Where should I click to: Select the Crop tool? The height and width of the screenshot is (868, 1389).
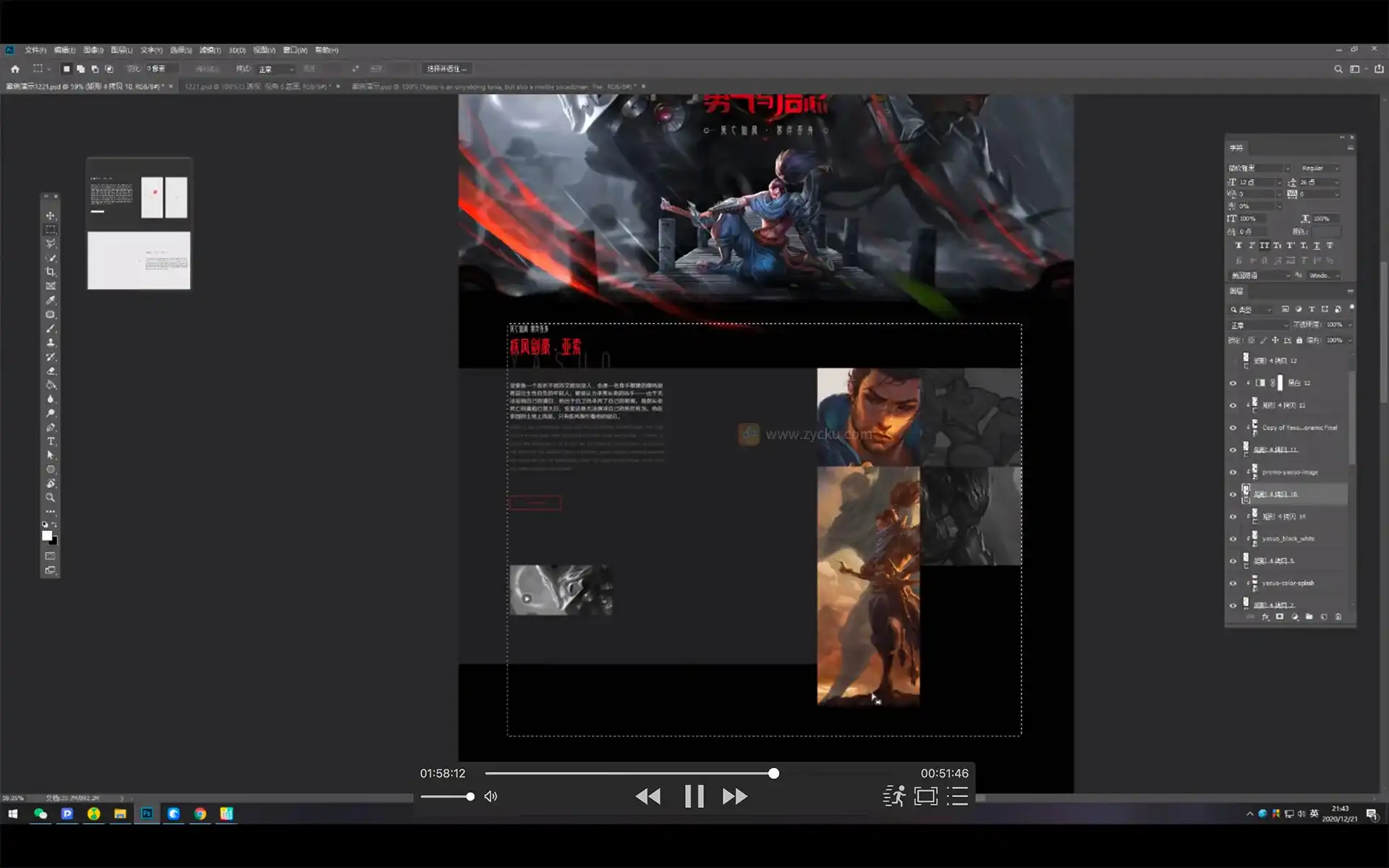(50, 272)
